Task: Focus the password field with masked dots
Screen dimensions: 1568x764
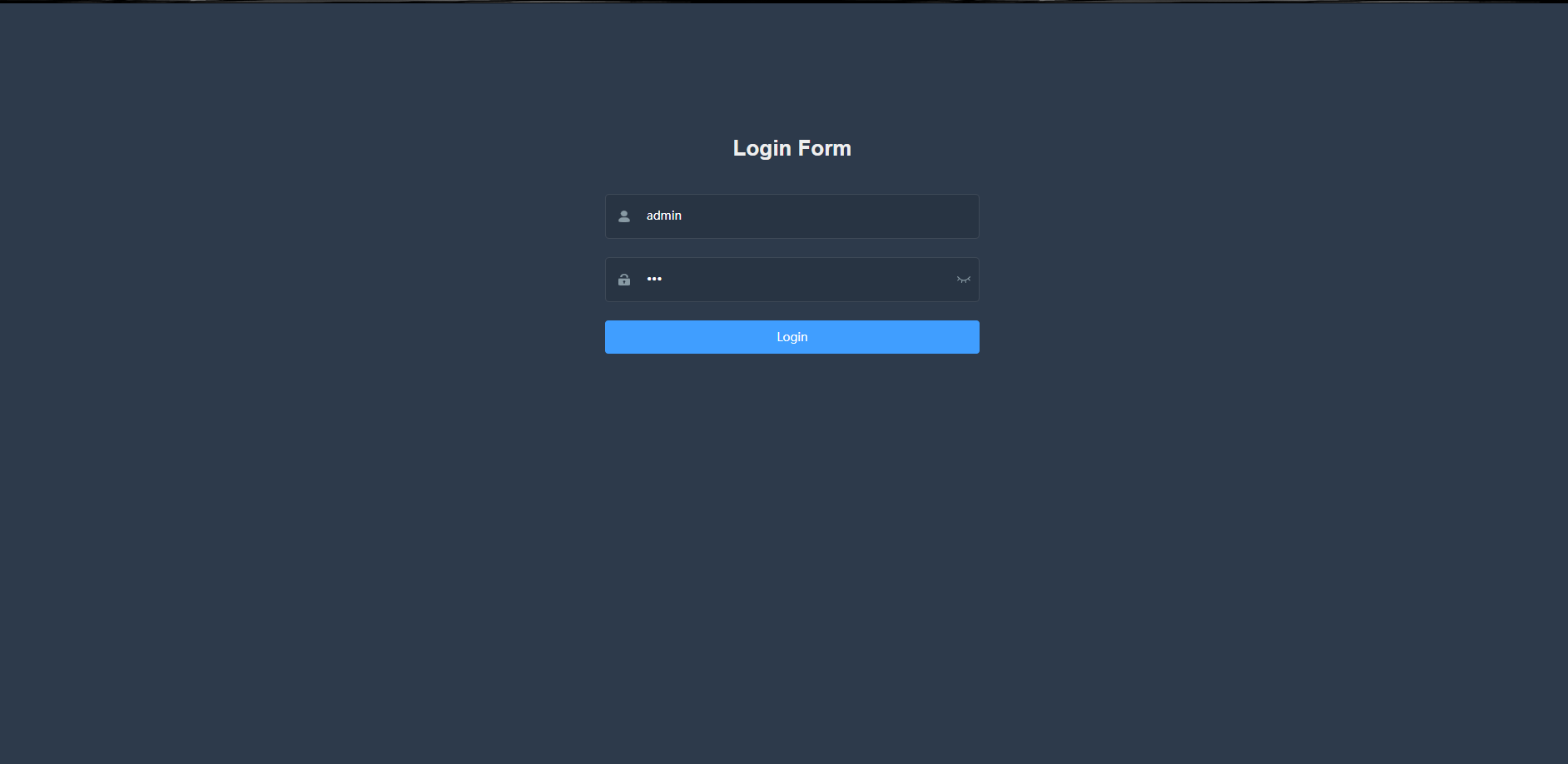Action: 791,280
